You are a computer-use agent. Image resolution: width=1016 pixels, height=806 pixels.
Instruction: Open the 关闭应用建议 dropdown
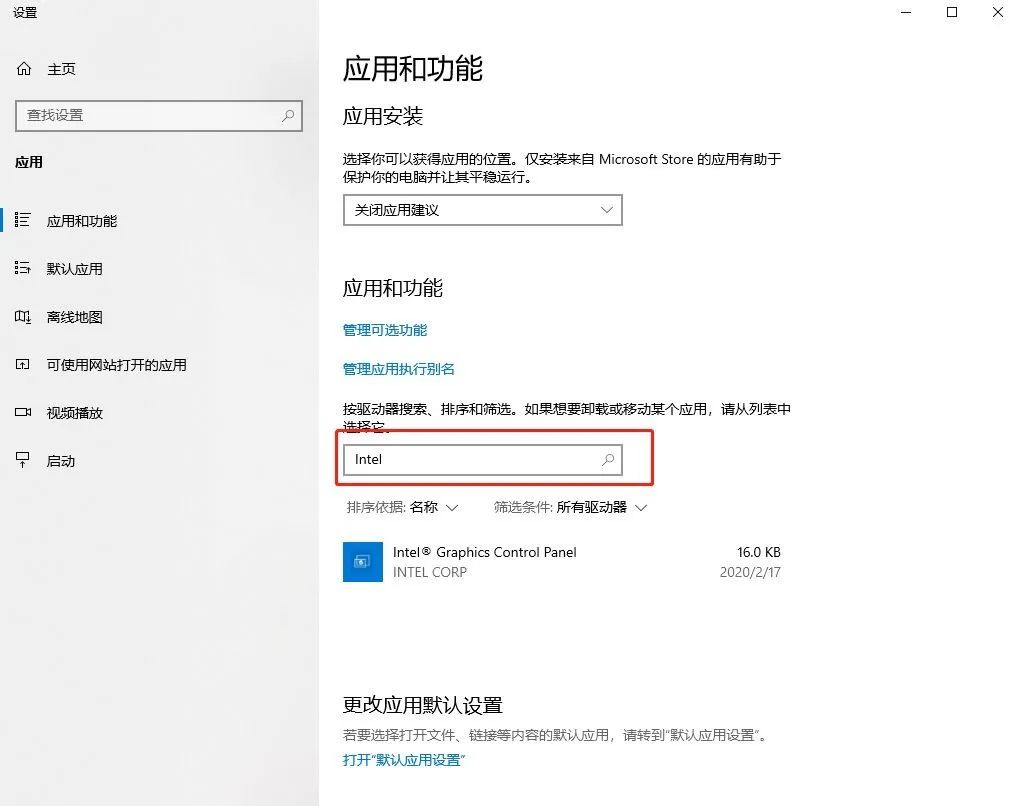pyautogui.click(x=483, y=210)
